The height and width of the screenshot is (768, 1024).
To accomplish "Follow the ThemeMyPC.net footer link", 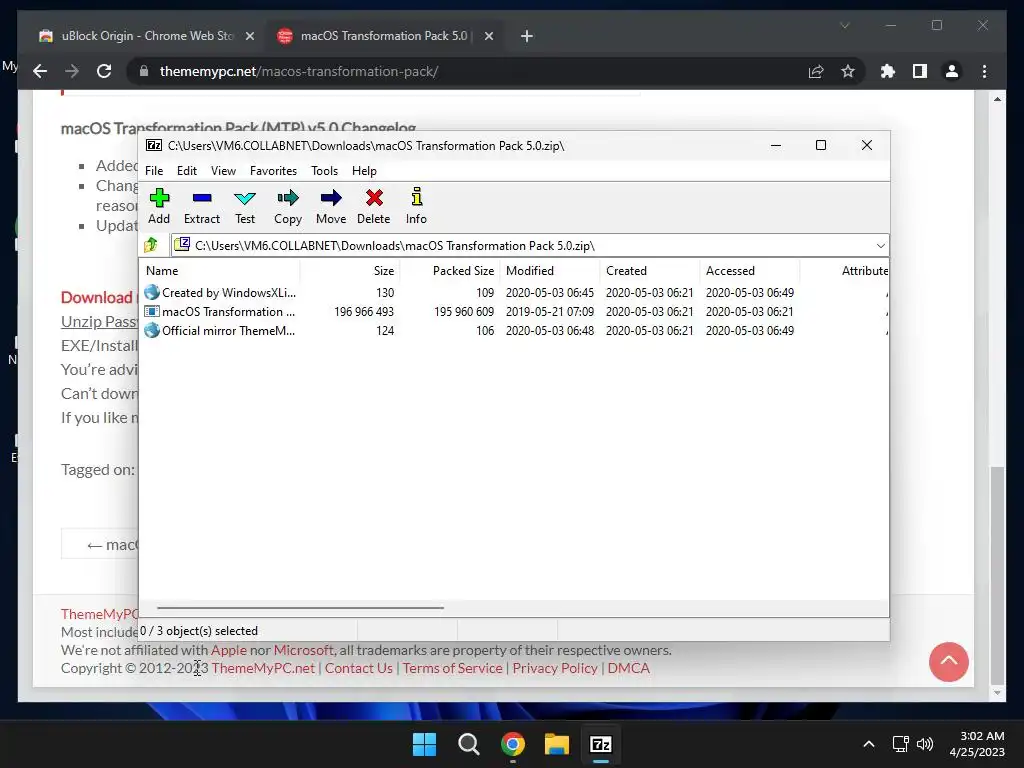I will point(263,668).
